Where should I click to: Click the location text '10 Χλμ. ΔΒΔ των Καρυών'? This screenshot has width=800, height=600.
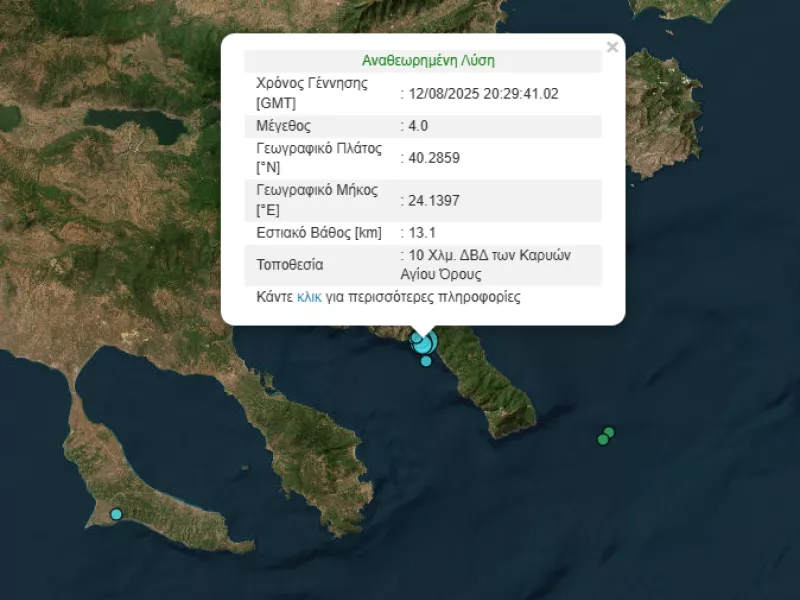click(490, 255)
